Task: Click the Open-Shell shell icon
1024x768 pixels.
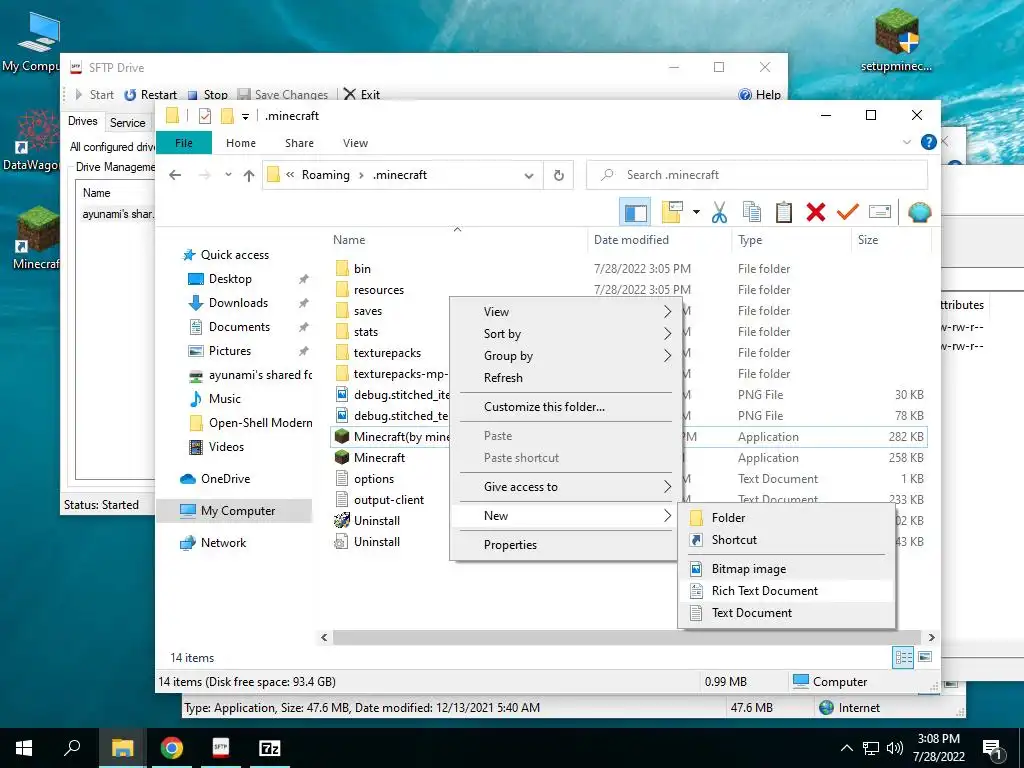Action: click(919, 212)
